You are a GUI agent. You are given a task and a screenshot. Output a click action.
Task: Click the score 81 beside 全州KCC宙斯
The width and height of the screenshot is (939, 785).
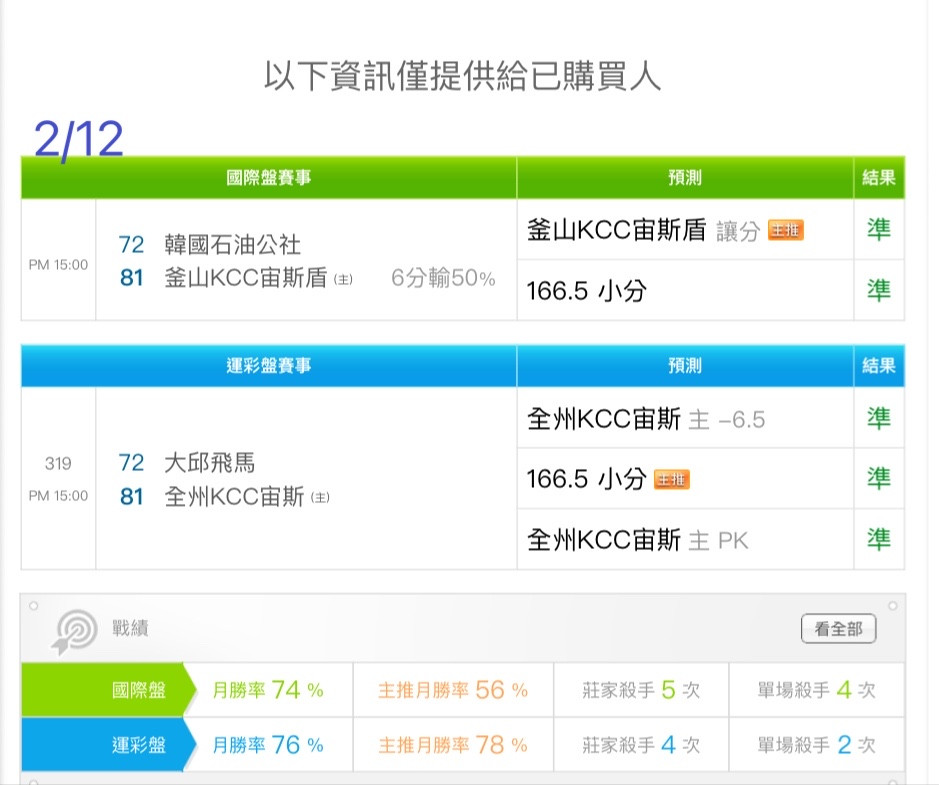(x=131, y=496)
